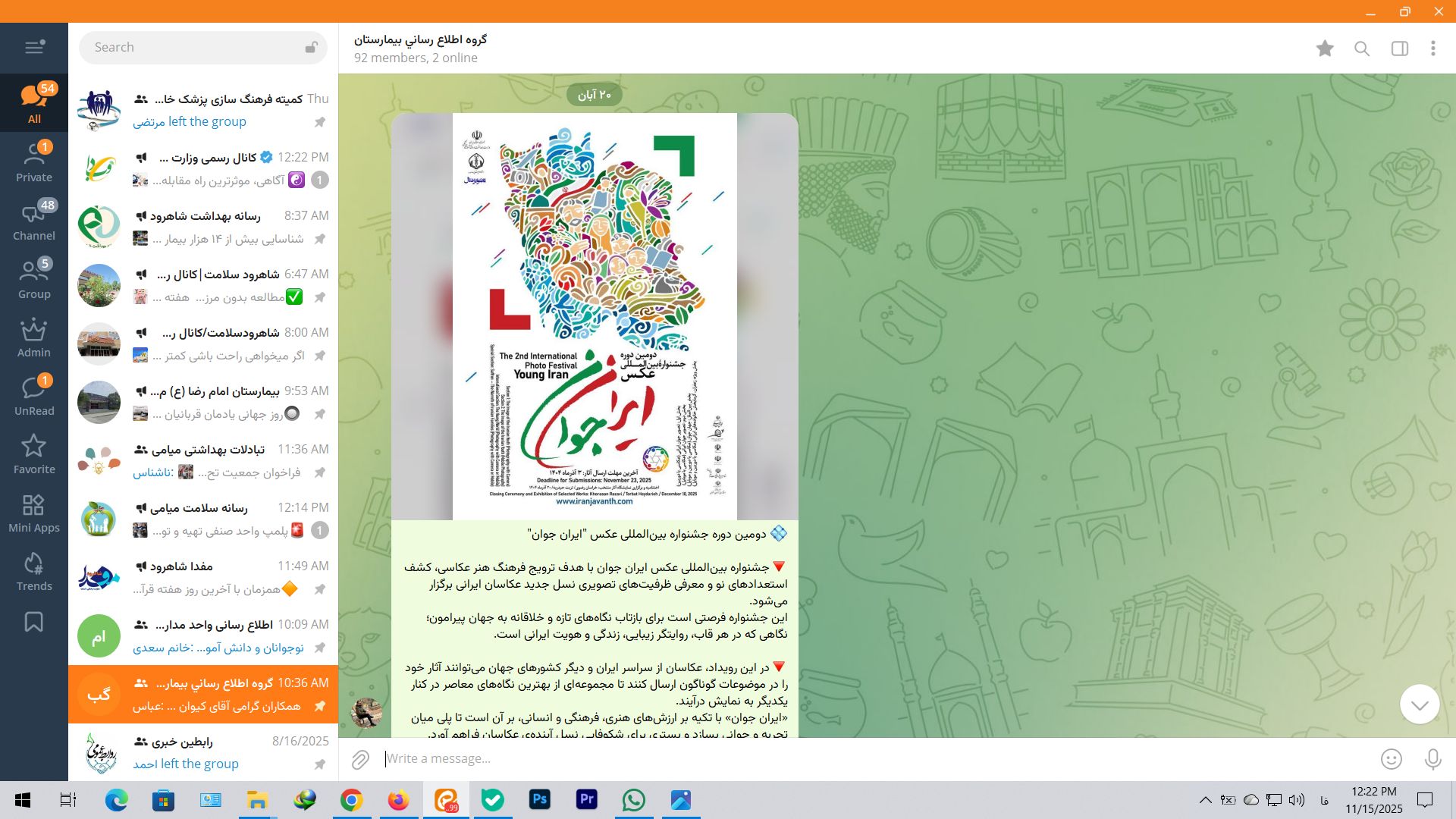Star this group as favorite
Screen dimensions: 1456x819
(1325, 49)
